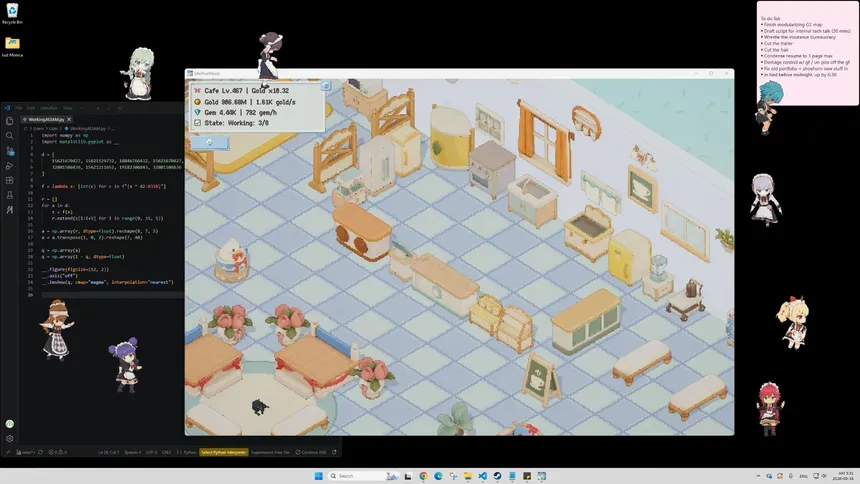Viewport: 860px width, 484px height.
Task: Open Steam from the taskbar
Action: pos(497,476)
